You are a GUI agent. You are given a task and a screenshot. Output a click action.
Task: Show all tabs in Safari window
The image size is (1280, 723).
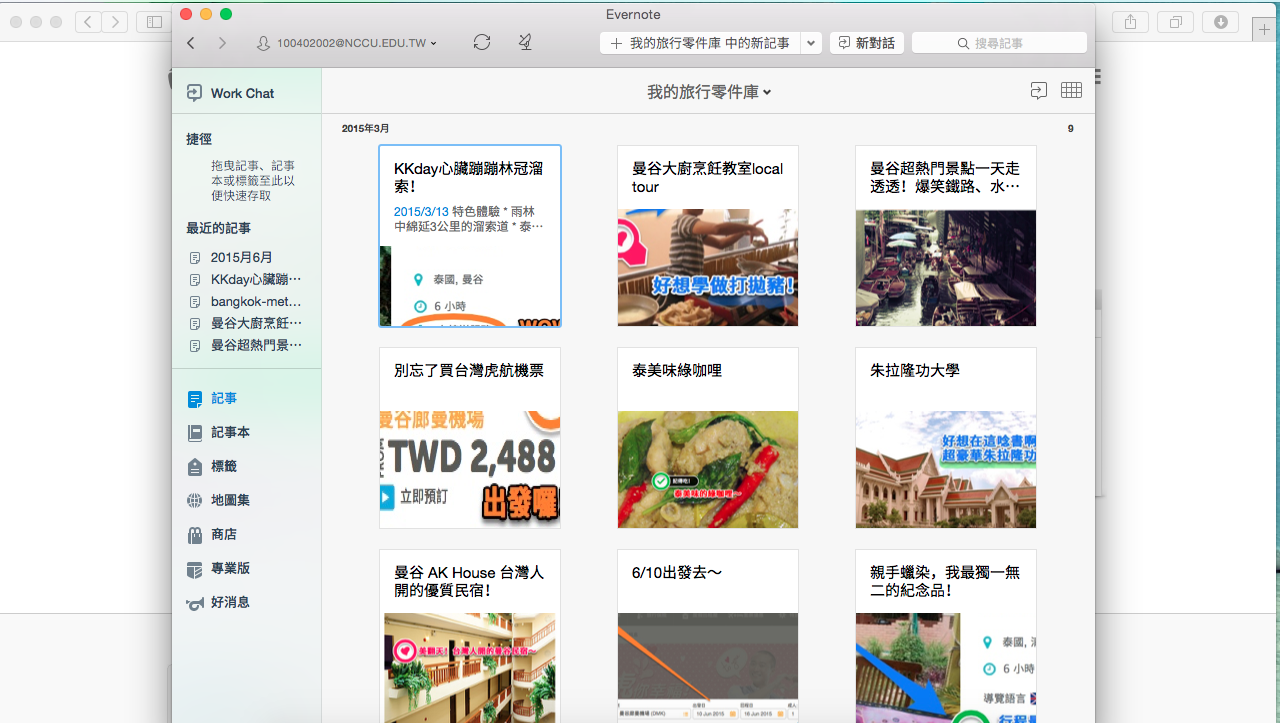coord(1176,21)
